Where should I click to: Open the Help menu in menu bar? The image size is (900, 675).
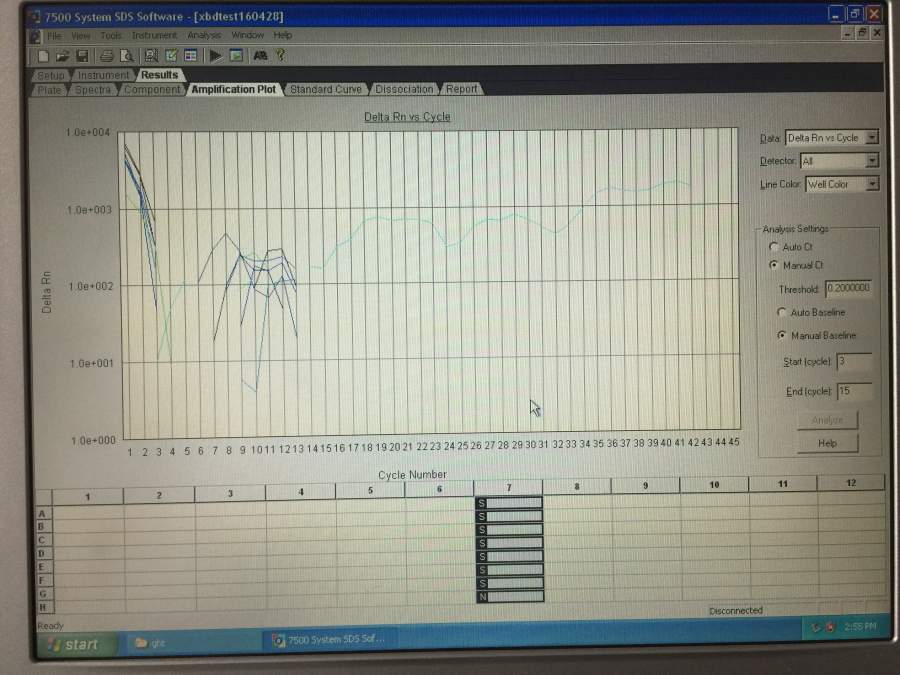click(x=282, y=36)
